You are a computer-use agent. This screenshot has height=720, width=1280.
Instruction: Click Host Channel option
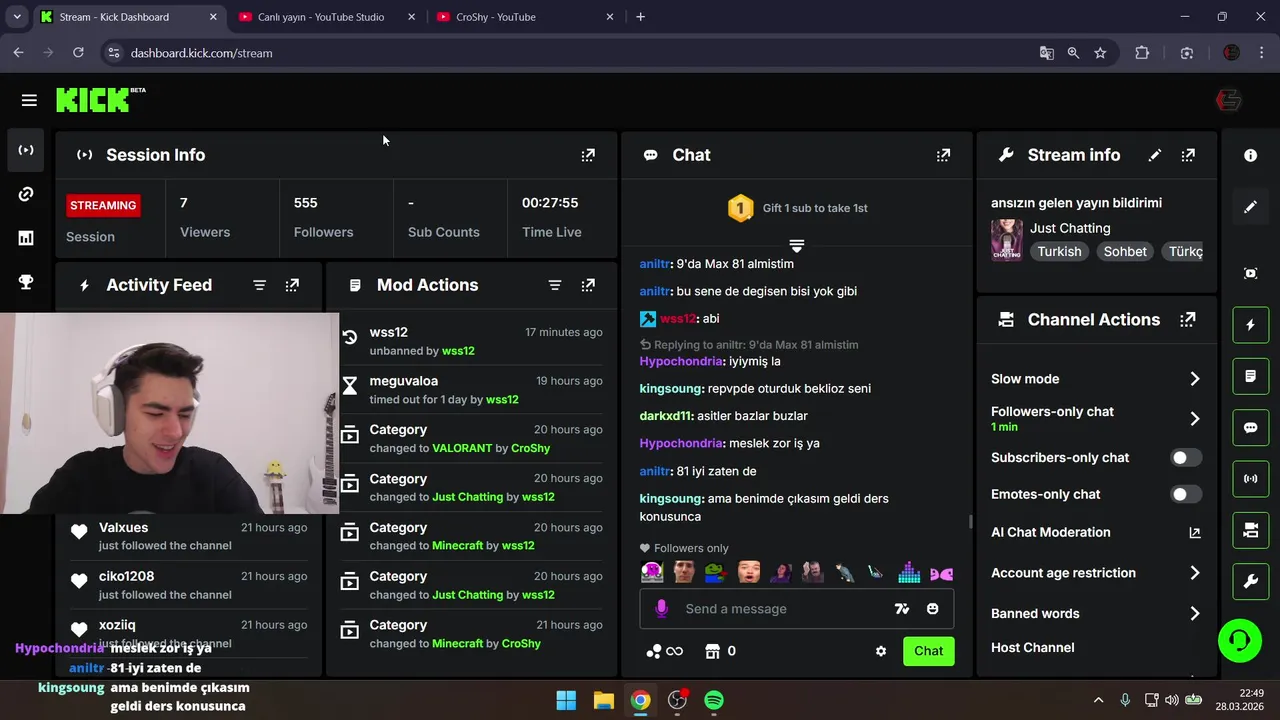pyautogui.click(x=1033, y=648)
